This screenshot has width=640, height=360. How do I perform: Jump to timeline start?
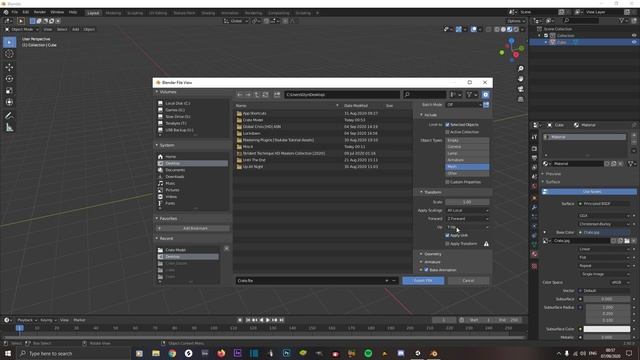click(248, 320)
